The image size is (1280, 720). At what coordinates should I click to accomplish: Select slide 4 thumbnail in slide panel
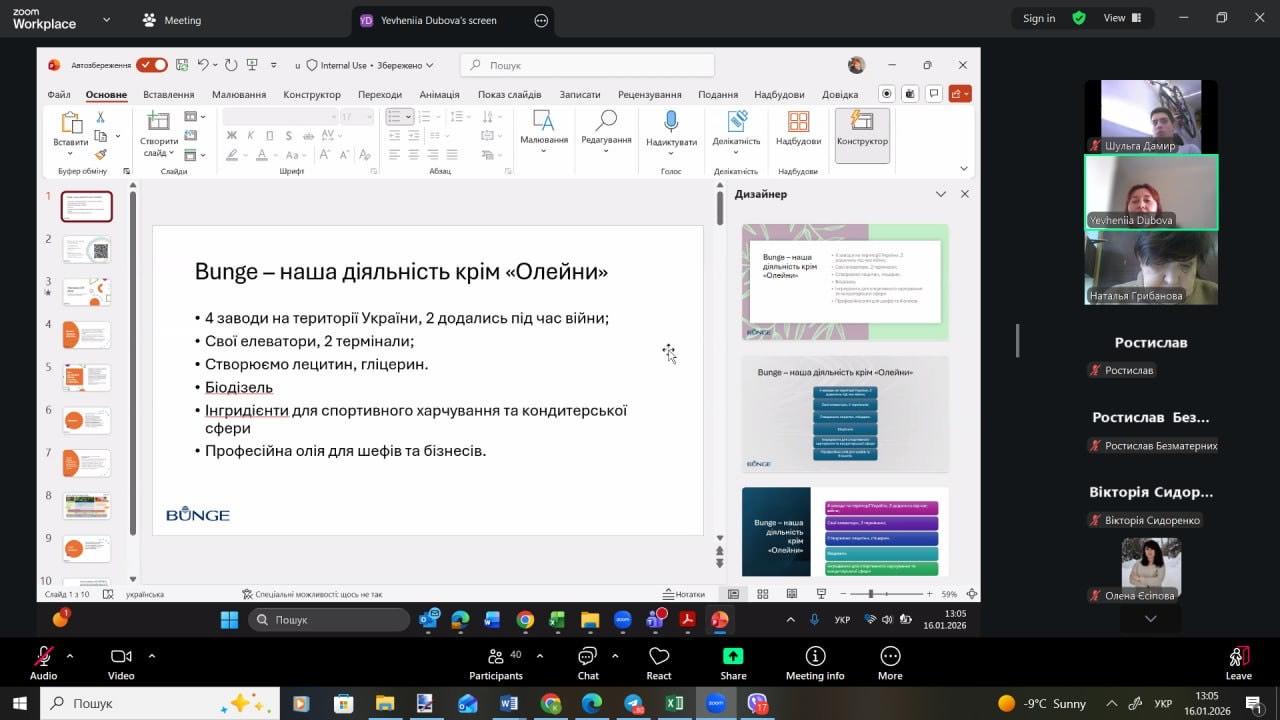(87, 334)
